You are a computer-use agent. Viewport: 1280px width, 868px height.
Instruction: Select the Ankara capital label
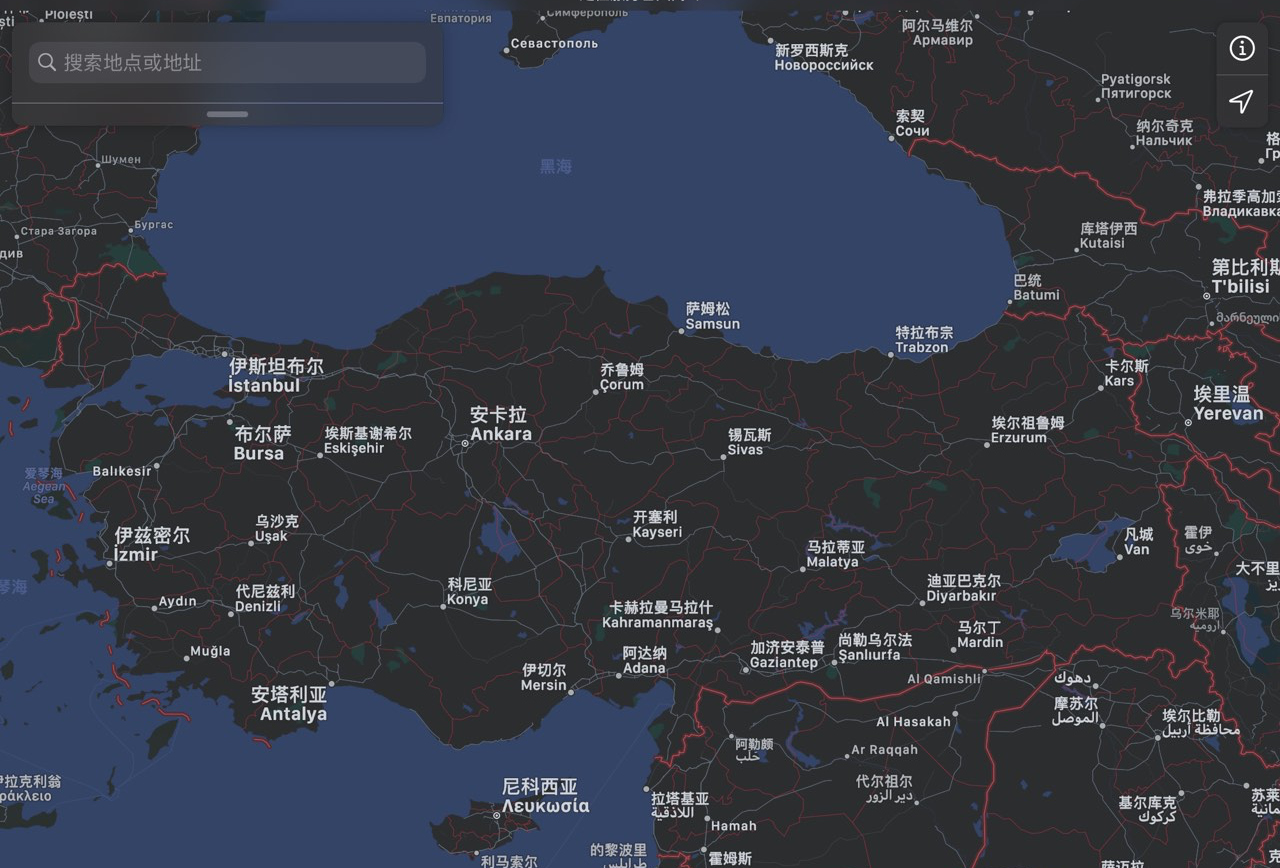tap(500, 424)
